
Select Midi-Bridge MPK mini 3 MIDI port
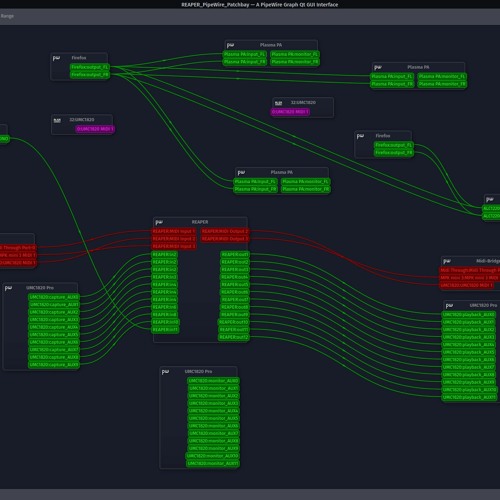(470, 278)
